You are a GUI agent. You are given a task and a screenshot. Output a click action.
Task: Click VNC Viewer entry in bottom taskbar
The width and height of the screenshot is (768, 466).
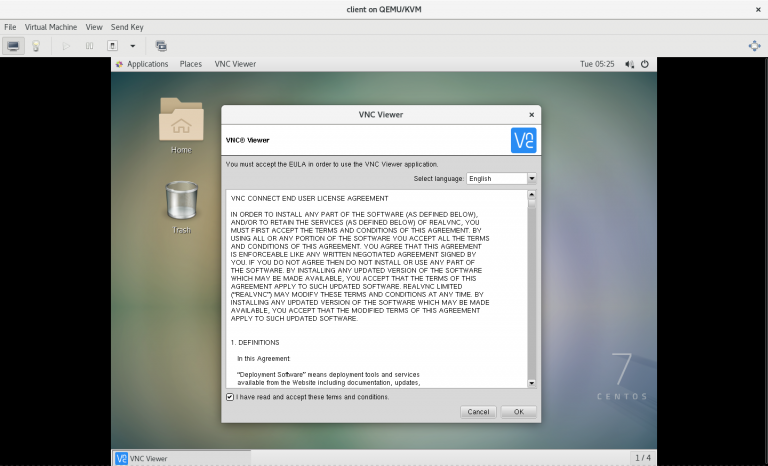click(182, 459)
